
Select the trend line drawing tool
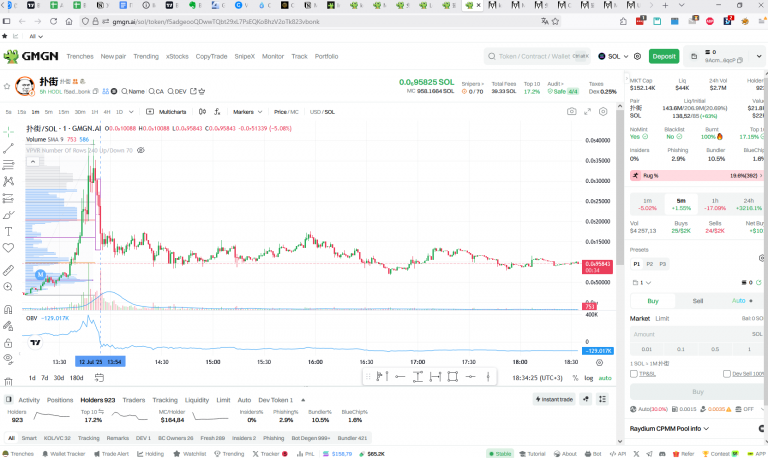coord(8,148)
